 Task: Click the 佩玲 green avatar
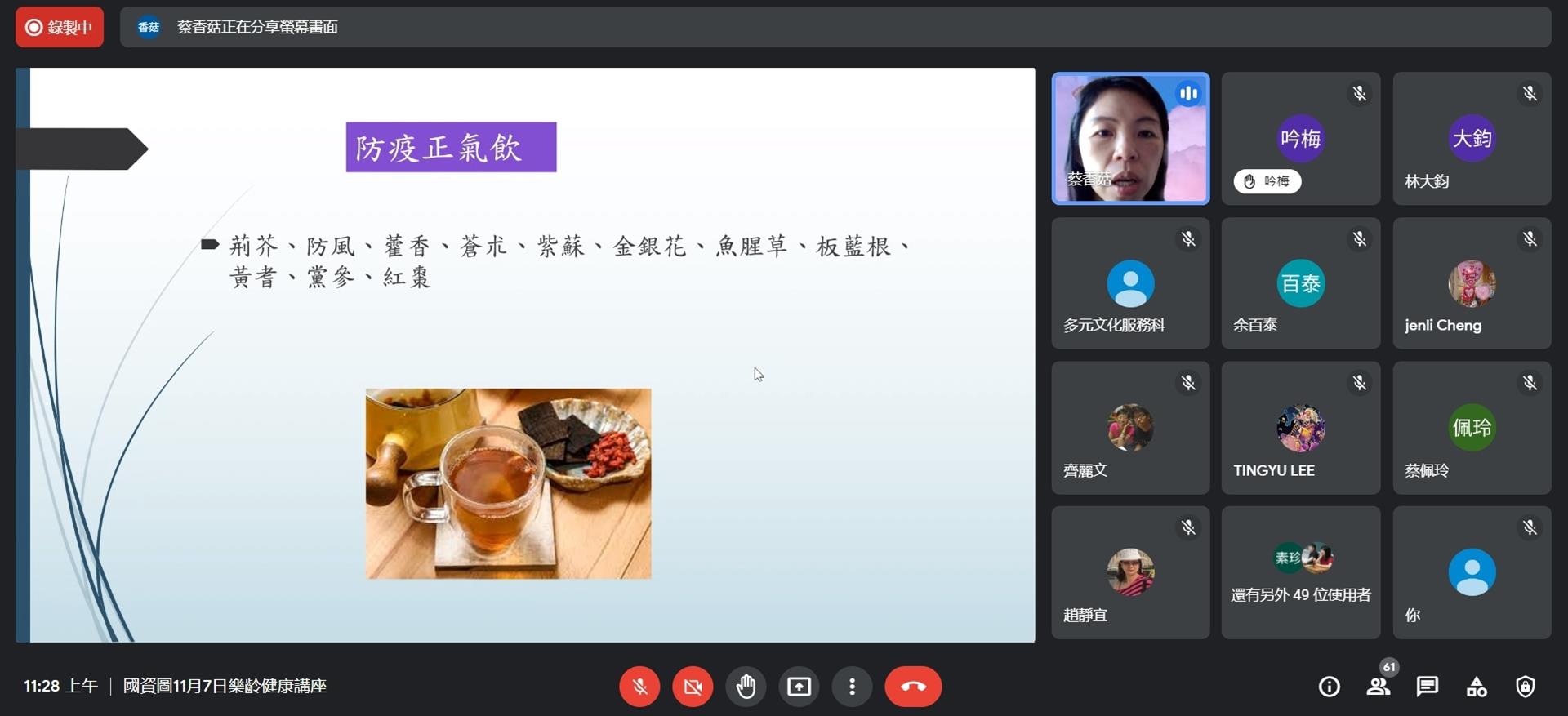coord(1472,427)
